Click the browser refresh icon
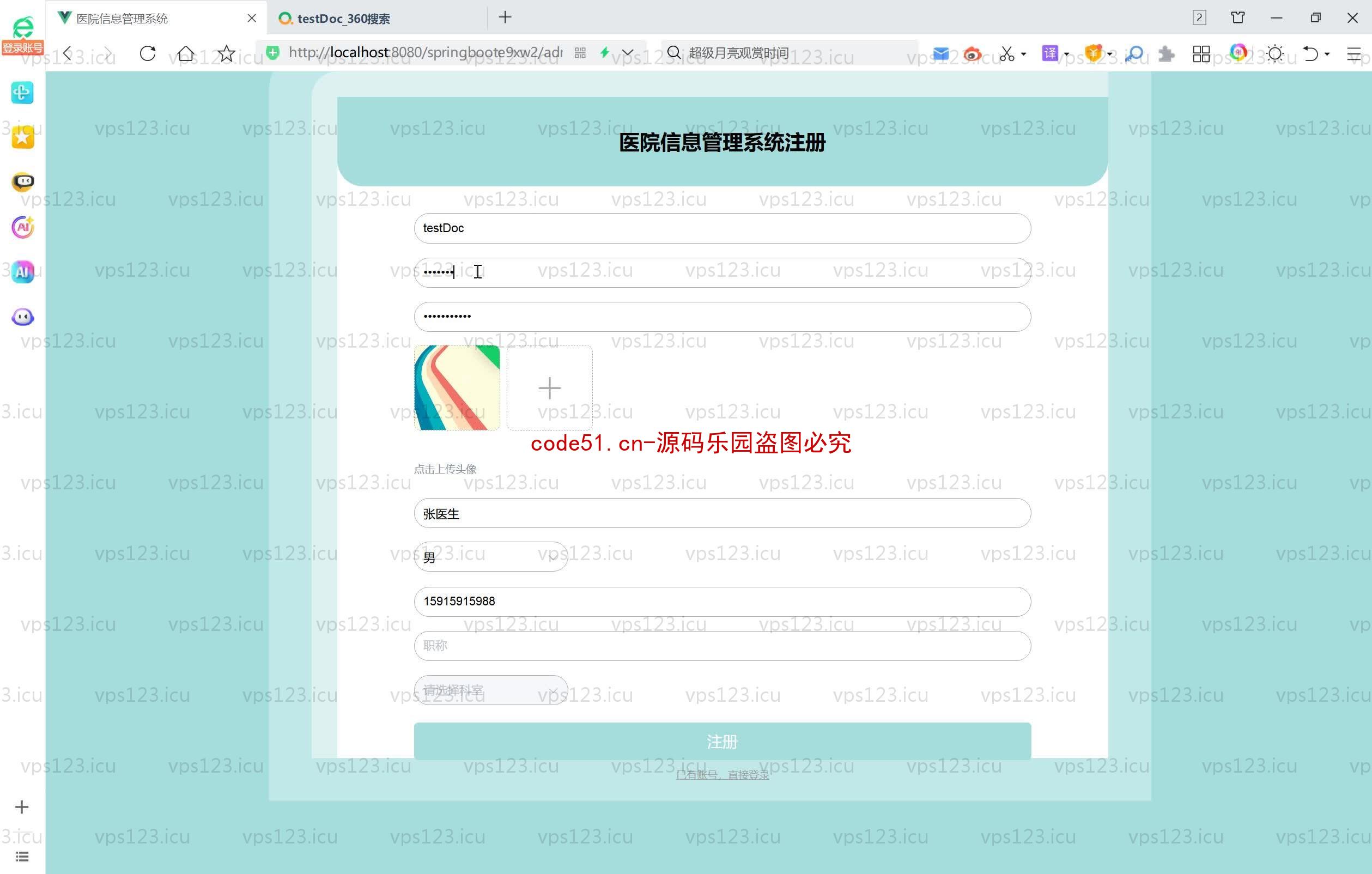The image size is (1372, 874). 148,54
